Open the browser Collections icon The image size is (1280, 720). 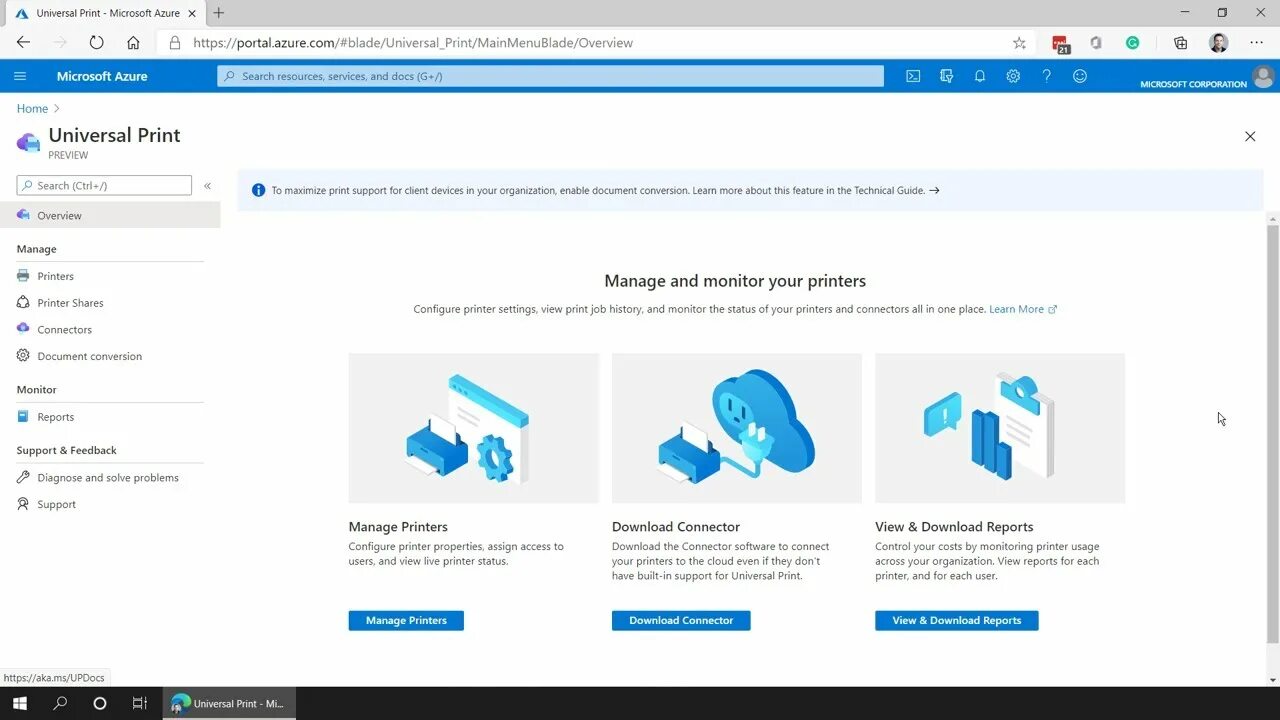[1181, 43]
